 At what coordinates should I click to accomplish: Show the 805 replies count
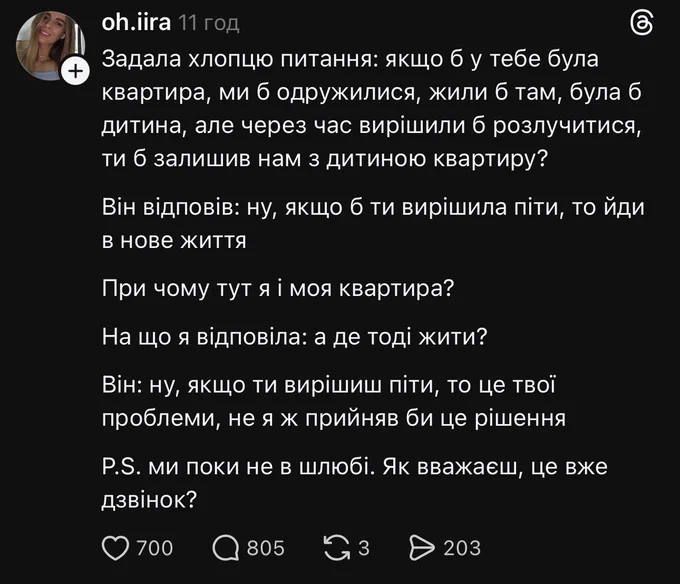(265, 548)
